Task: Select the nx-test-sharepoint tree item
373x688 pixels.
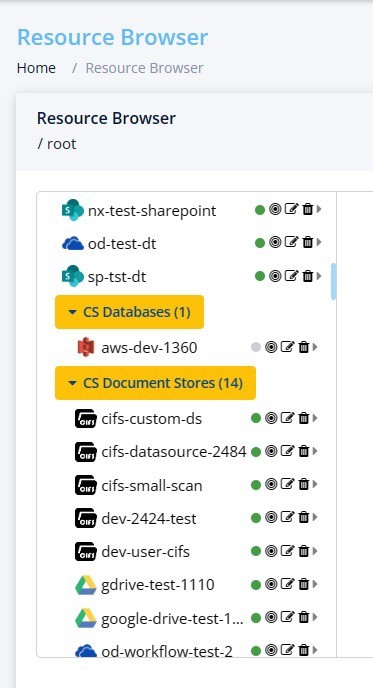Action: pyautogui.click(x=152, y=211)
